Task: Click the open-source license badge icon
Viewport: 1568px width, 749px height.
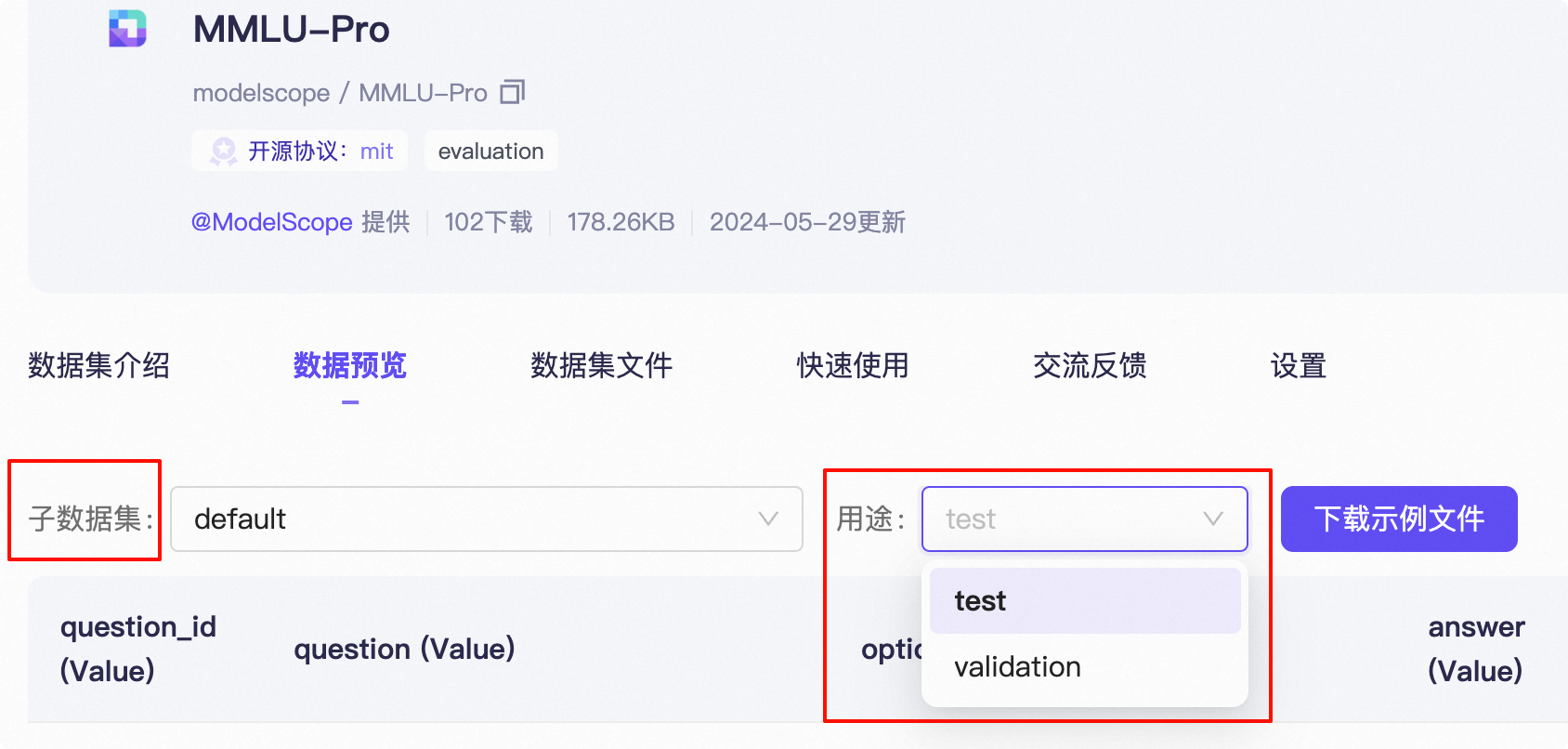Action: click(224, 151)
